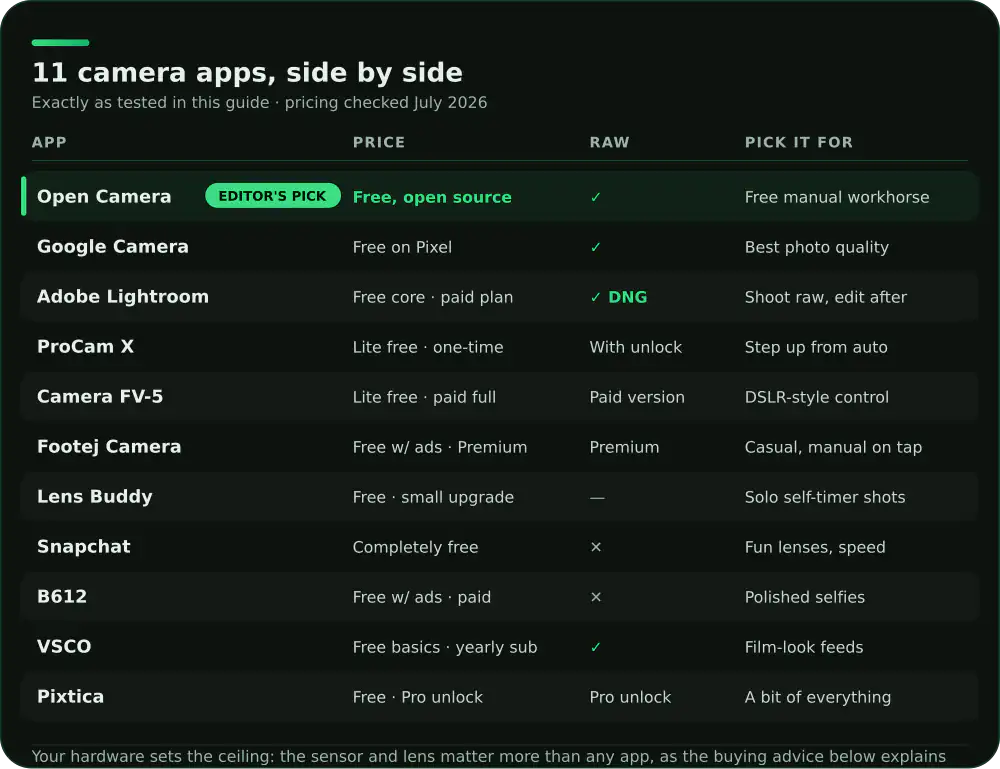
Task: Click 'Casual, manual on tap' description
Action: point(833,447)
